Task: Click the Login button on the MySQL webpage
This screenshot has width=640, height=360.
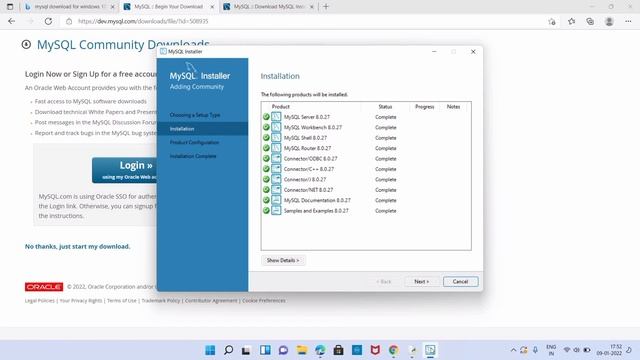Action: [x=124, y=170]
